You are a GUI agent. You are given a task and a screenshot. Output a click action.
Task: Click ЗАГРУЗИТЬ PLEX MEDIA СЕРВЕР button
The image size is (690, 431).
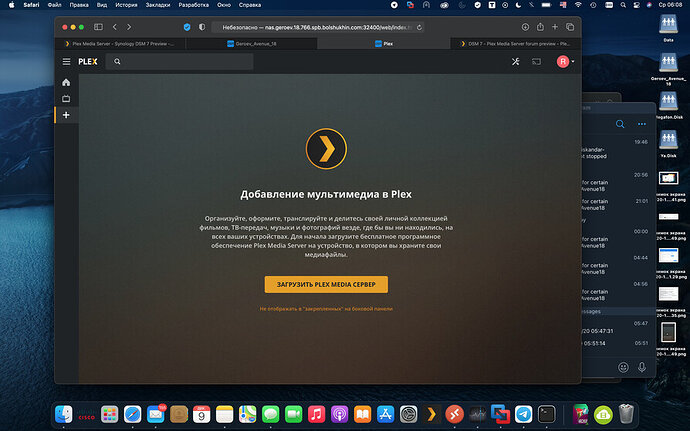pos(326,284)
